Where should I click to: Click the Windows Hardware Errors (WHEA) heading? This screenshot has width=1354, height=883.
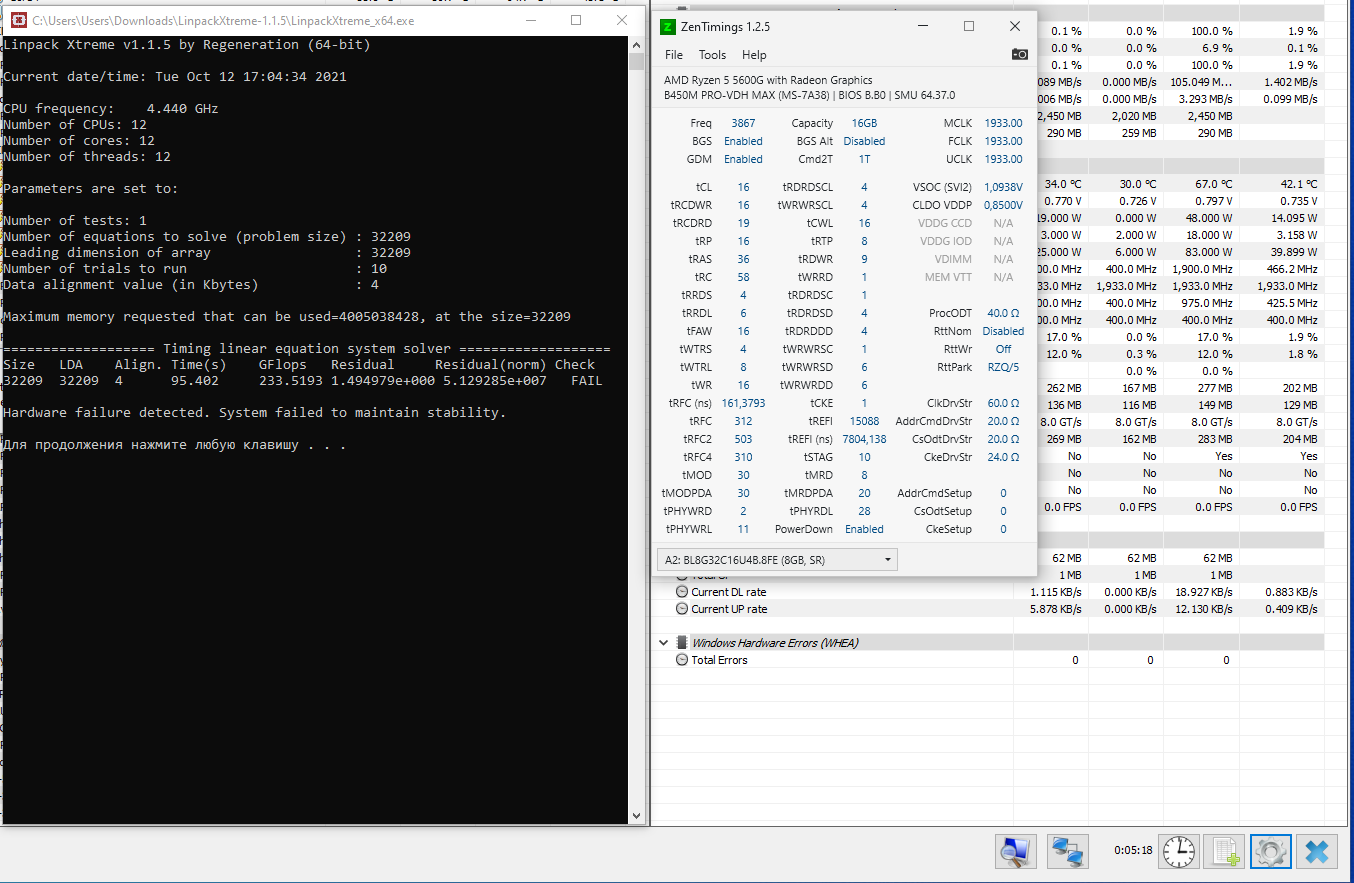pos(775,643)
